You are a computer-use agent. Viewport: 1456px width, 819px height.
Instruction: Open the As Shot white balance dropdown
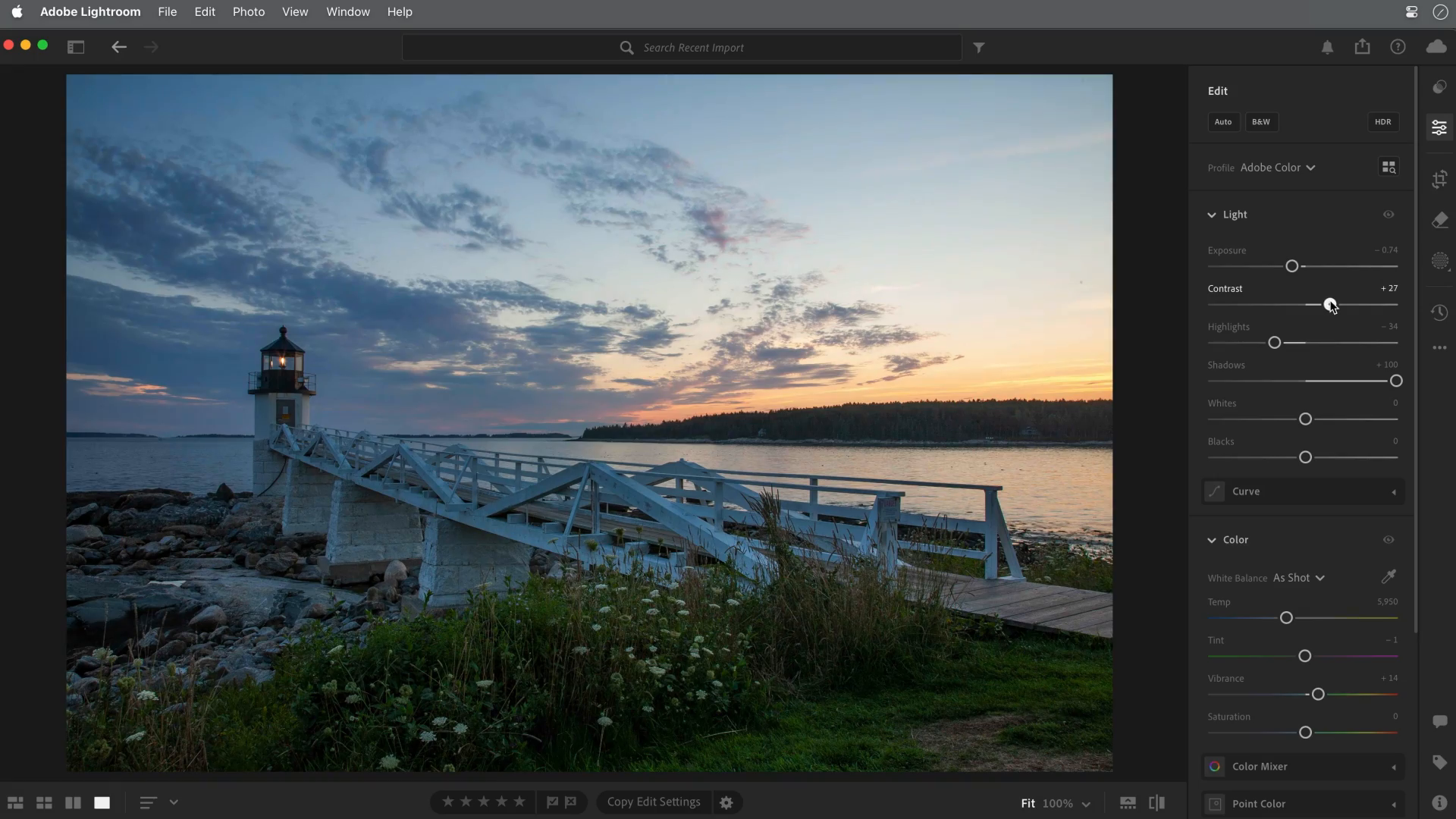tap(1298, 578)
